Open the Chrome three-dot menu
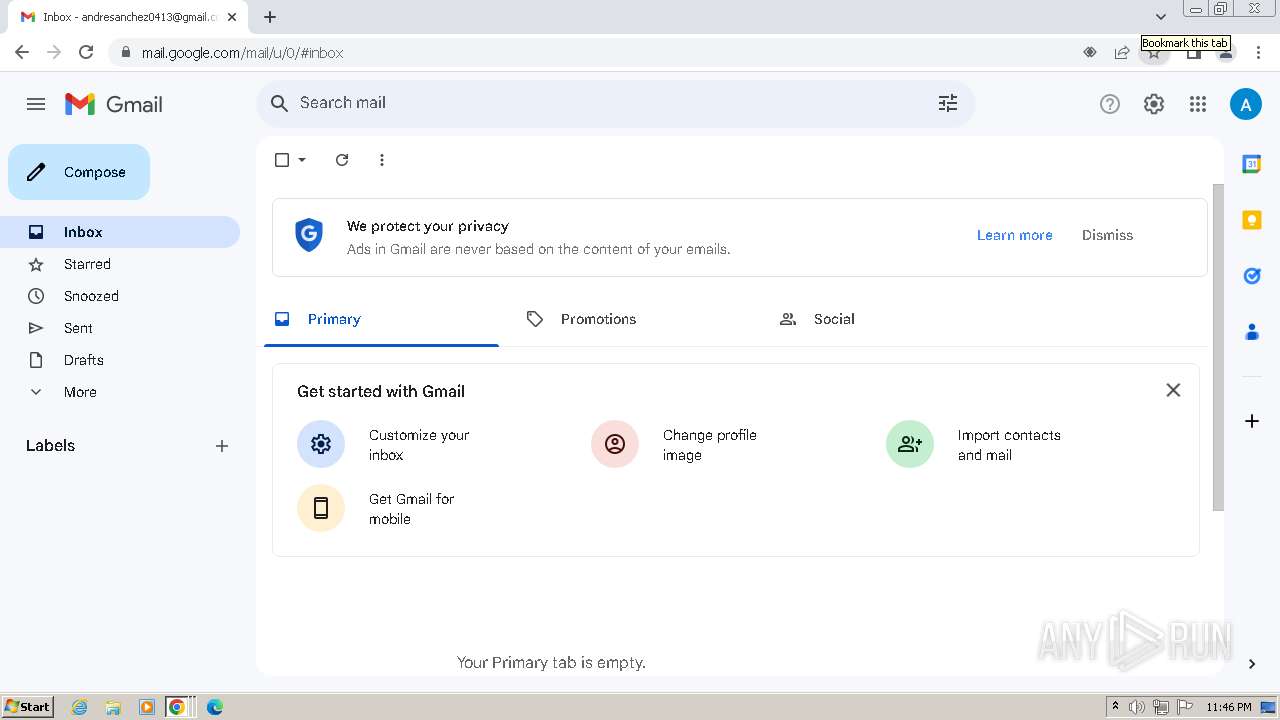The width and height of the screenshot is (1280, 720). point(1258,52)
